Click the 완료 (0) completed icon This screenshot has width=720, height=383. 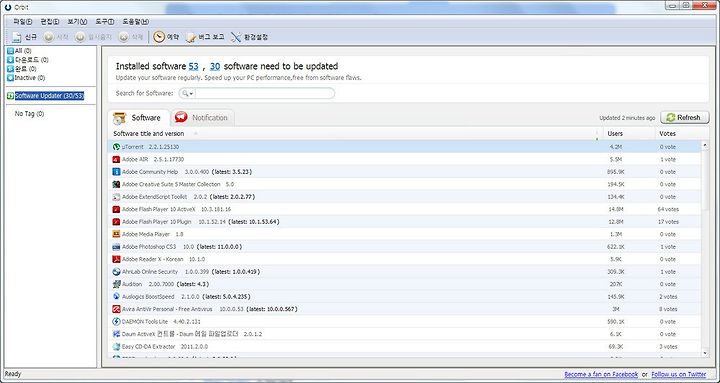click(11, 69)
